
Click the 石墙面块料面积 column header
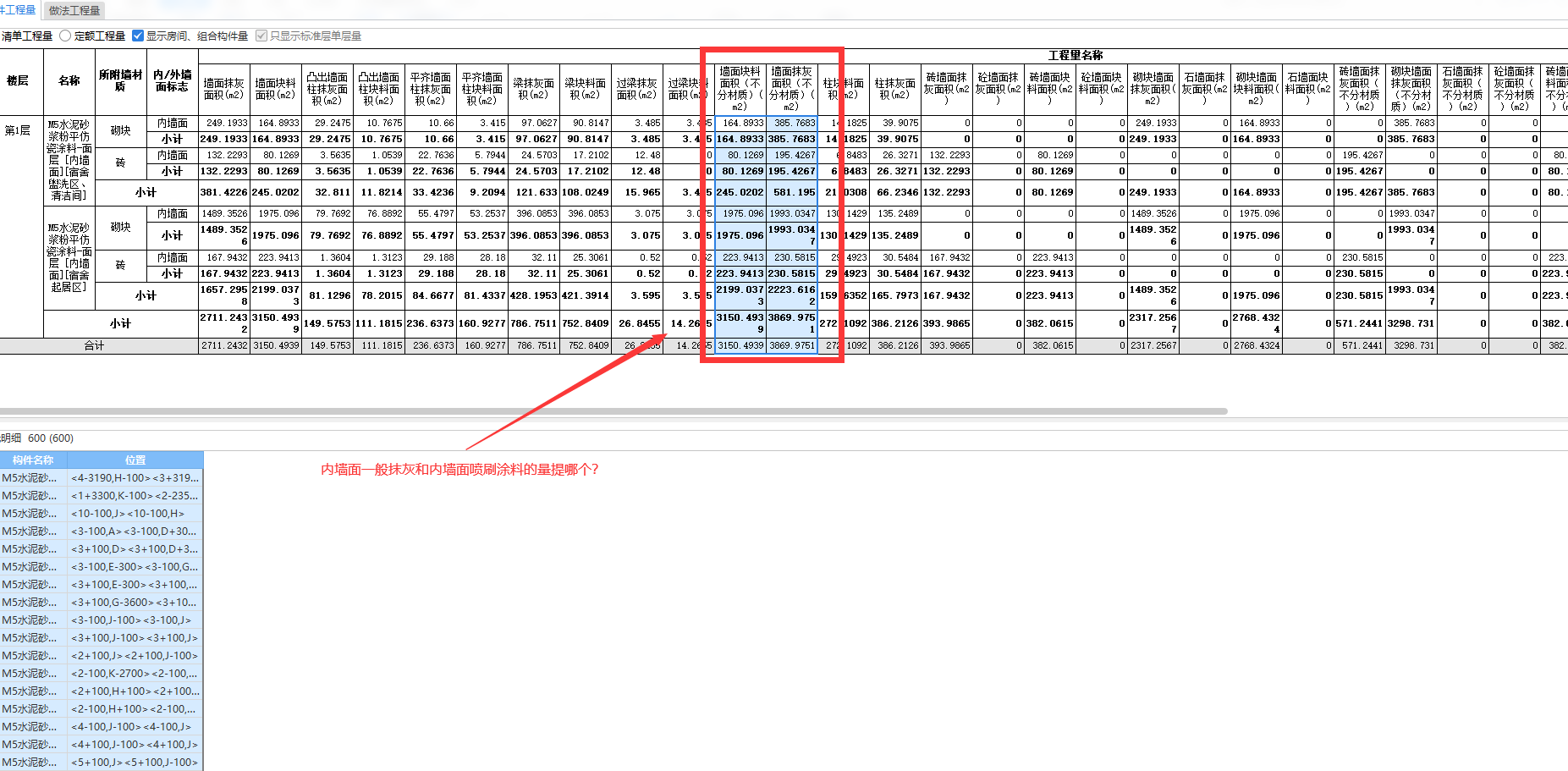1308,89
